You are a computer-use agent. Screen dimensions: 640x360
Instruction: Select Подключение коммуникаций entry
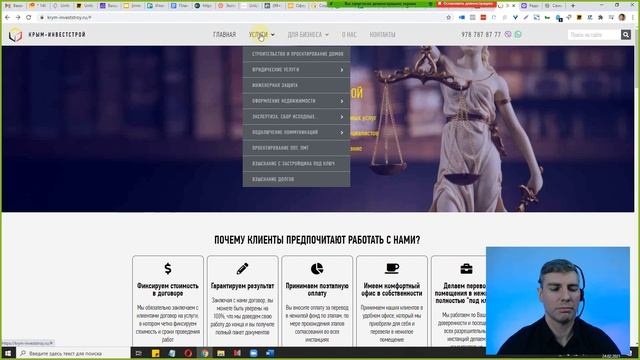(x=296, y=132)
